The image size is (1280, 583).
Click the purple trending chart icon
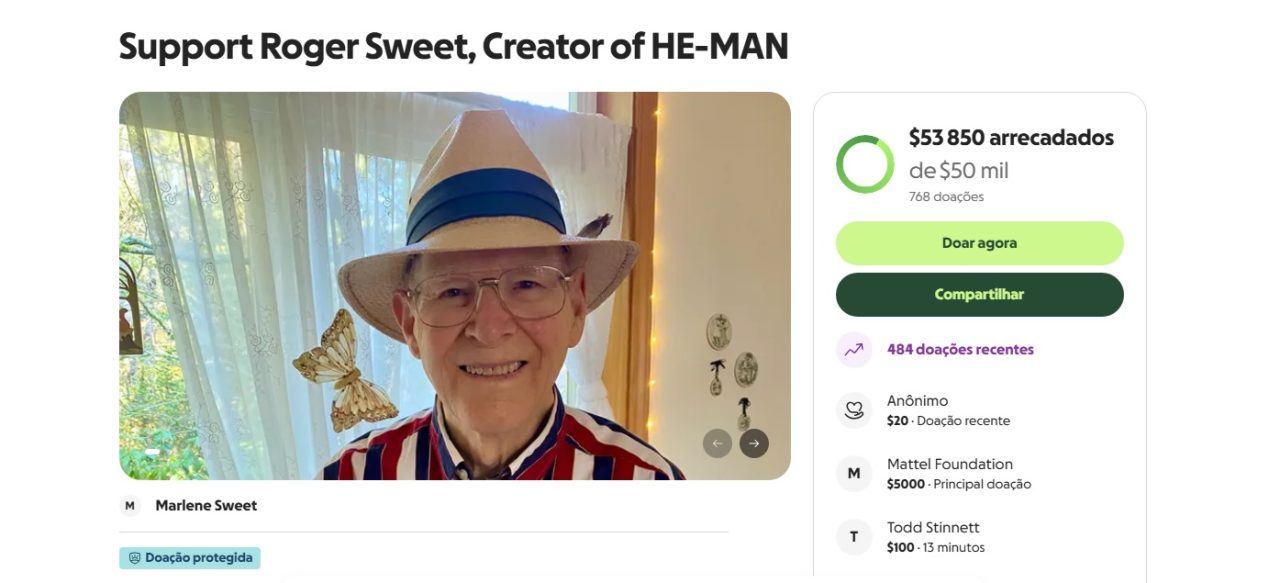[x=854, y=349]
